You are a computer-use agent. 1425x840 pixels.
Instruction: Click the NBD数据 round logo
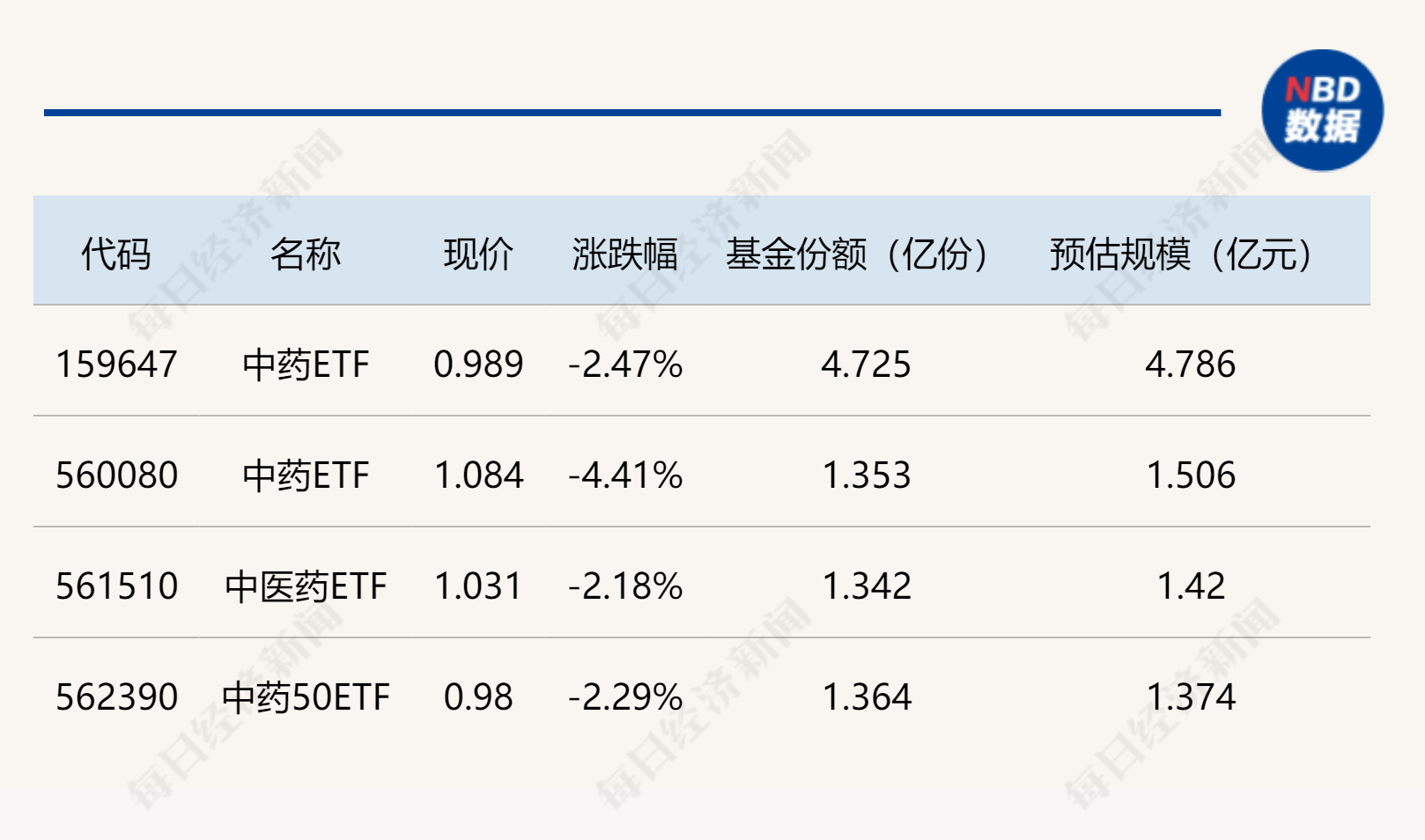[x=1322, y=110]
